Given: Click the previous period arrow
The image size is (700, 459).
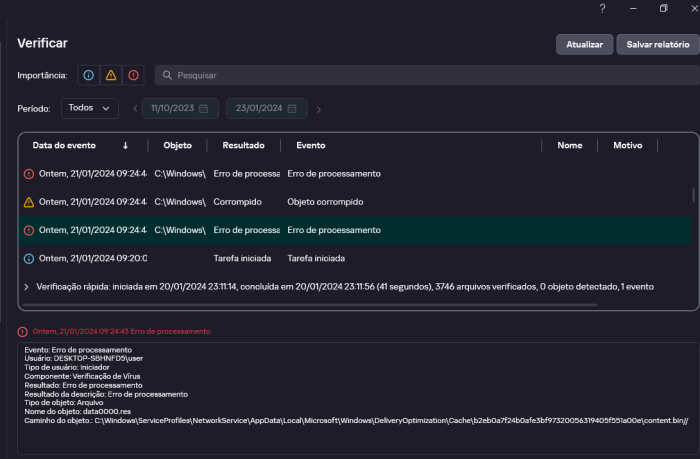Looking at the screenshot, I should click(134, 109).
